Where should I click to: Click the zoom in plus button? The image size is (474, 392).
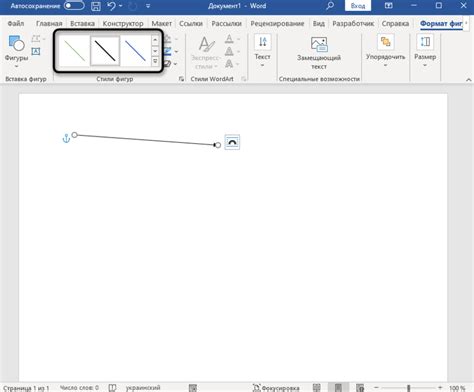(440, 387)
